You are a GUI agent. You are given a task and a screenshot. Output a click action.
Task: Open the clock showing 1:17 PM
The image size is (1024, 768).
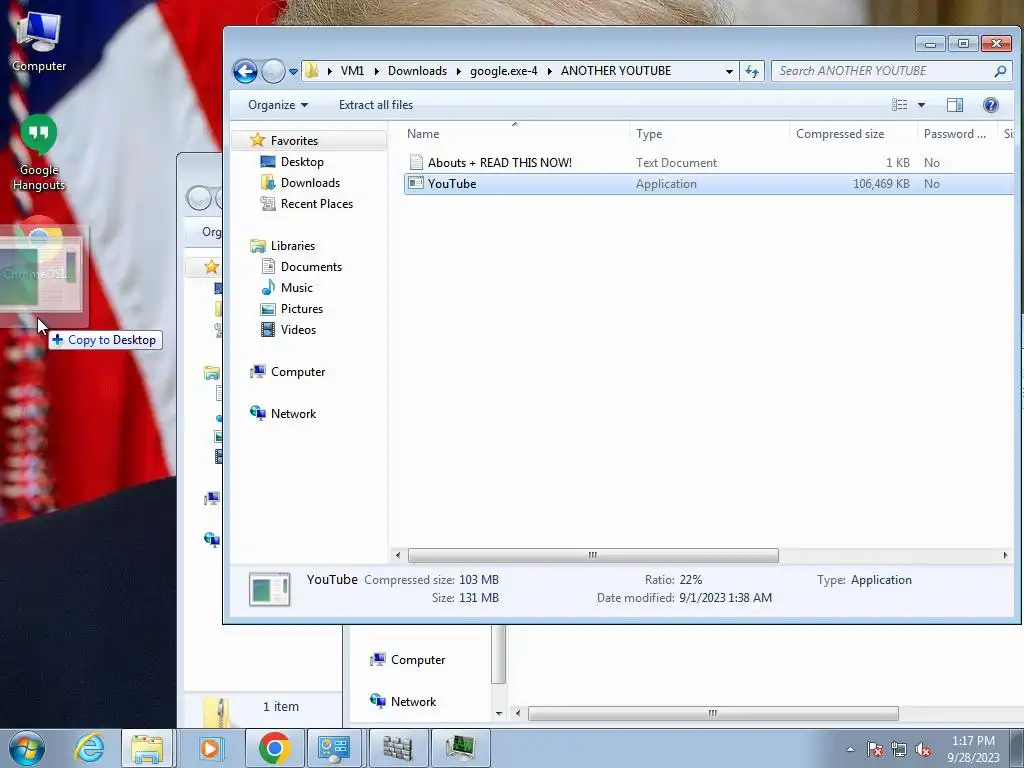tap(973, 749)
